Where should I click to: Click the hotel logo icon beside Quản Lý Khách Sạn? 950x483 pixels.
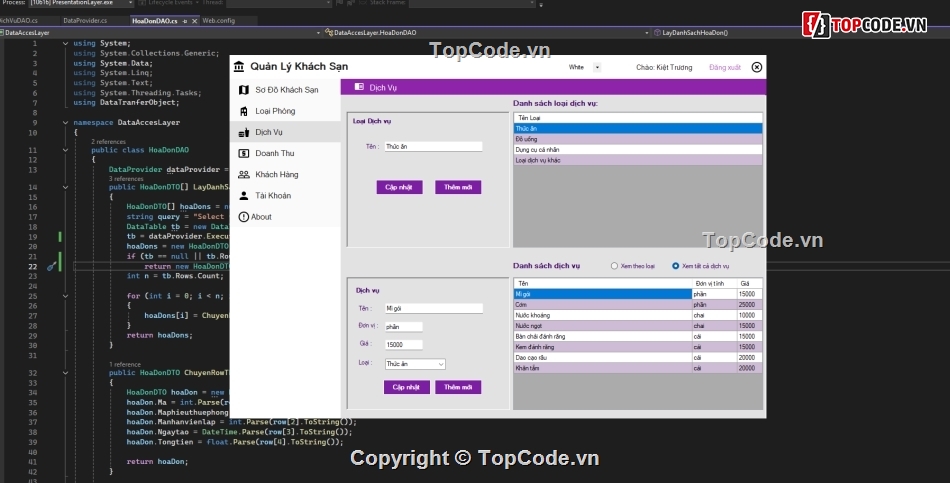(238, 67)
